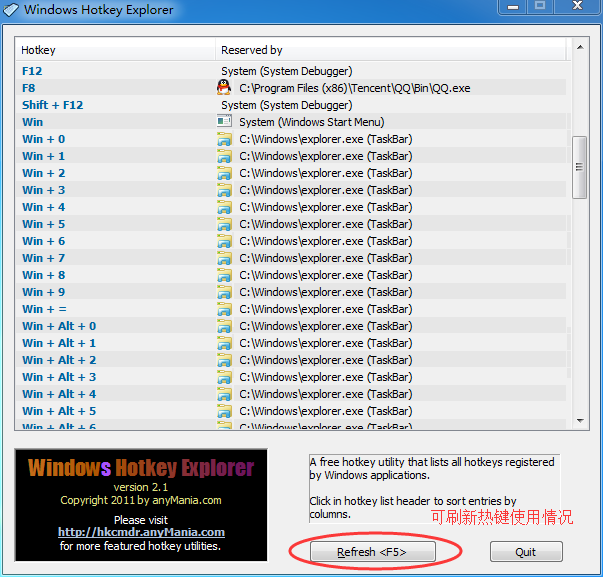
Task: Select the Win + Alt + 3 hotkey text
Action: coord(59,377)
